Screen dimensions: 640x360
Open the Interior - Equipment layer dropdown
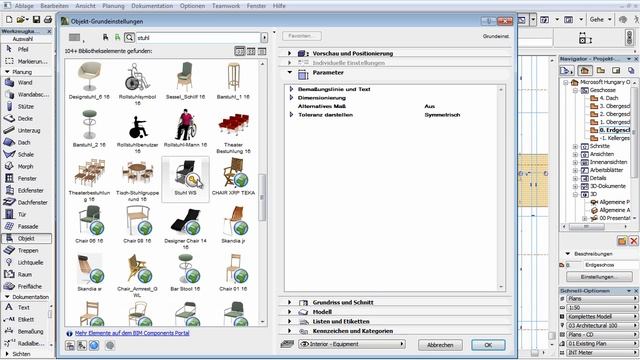click(351, 344)
